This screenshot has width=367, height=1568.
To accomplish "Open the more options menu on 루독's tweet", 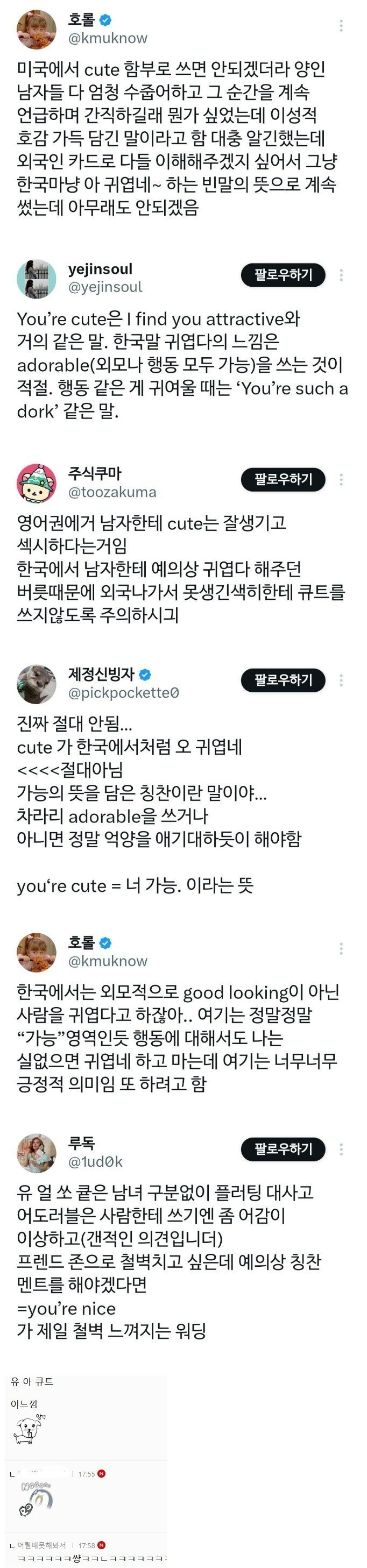I will pyautogui.click(x=341, y=1149).
